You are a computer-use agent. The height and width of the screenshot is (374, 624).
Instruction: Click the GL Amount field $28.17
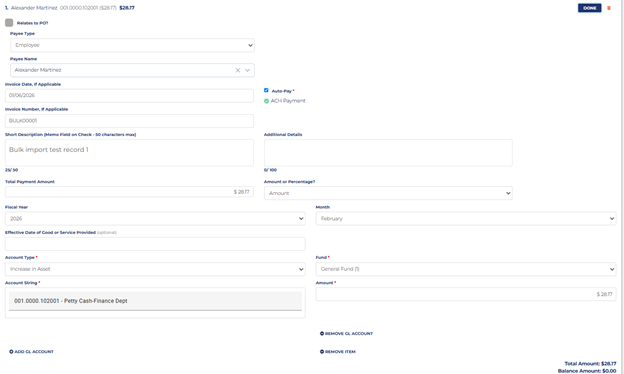point(466,294)
